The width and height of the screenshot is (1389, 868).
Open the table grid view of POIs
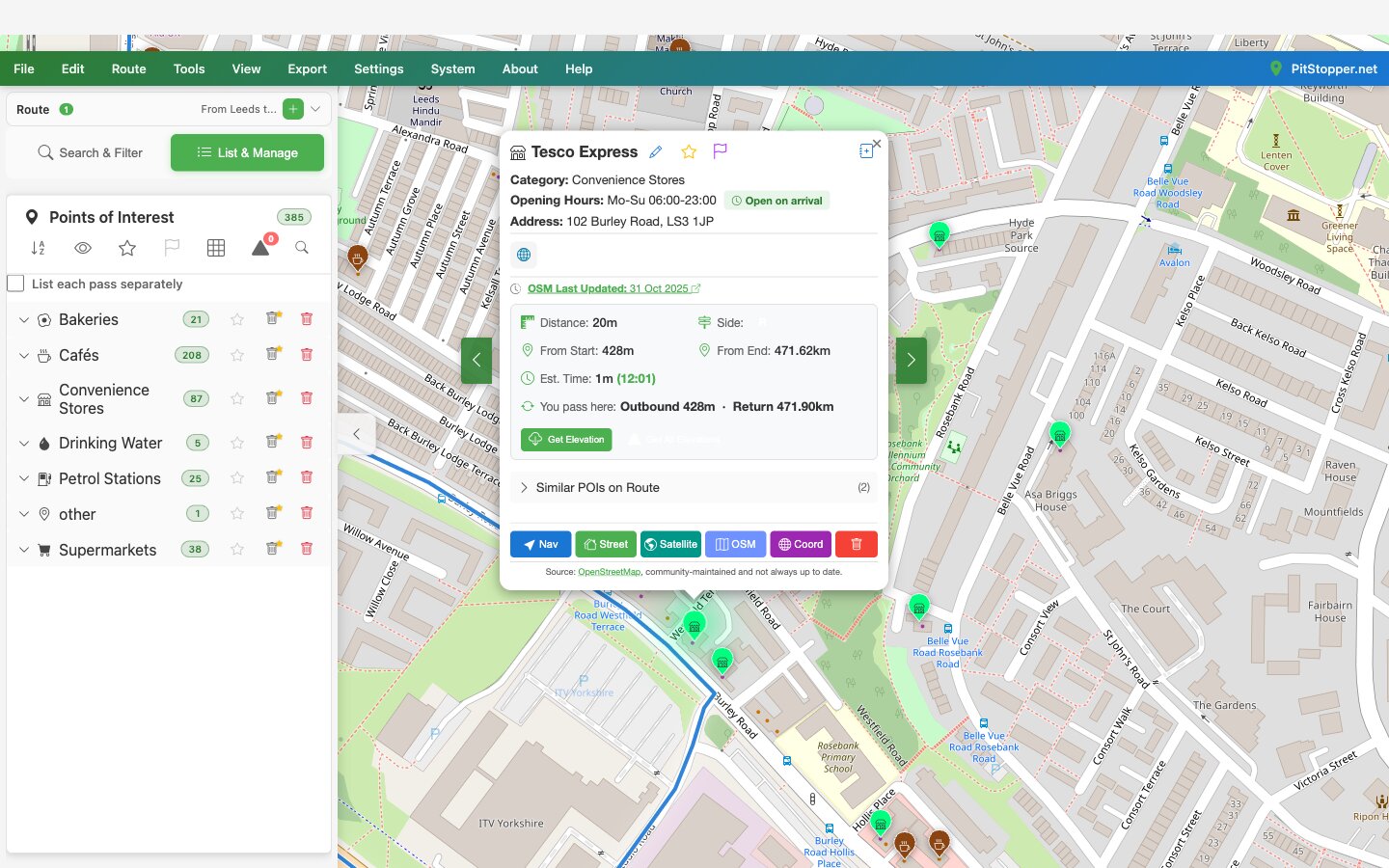(x=216, y=248)
